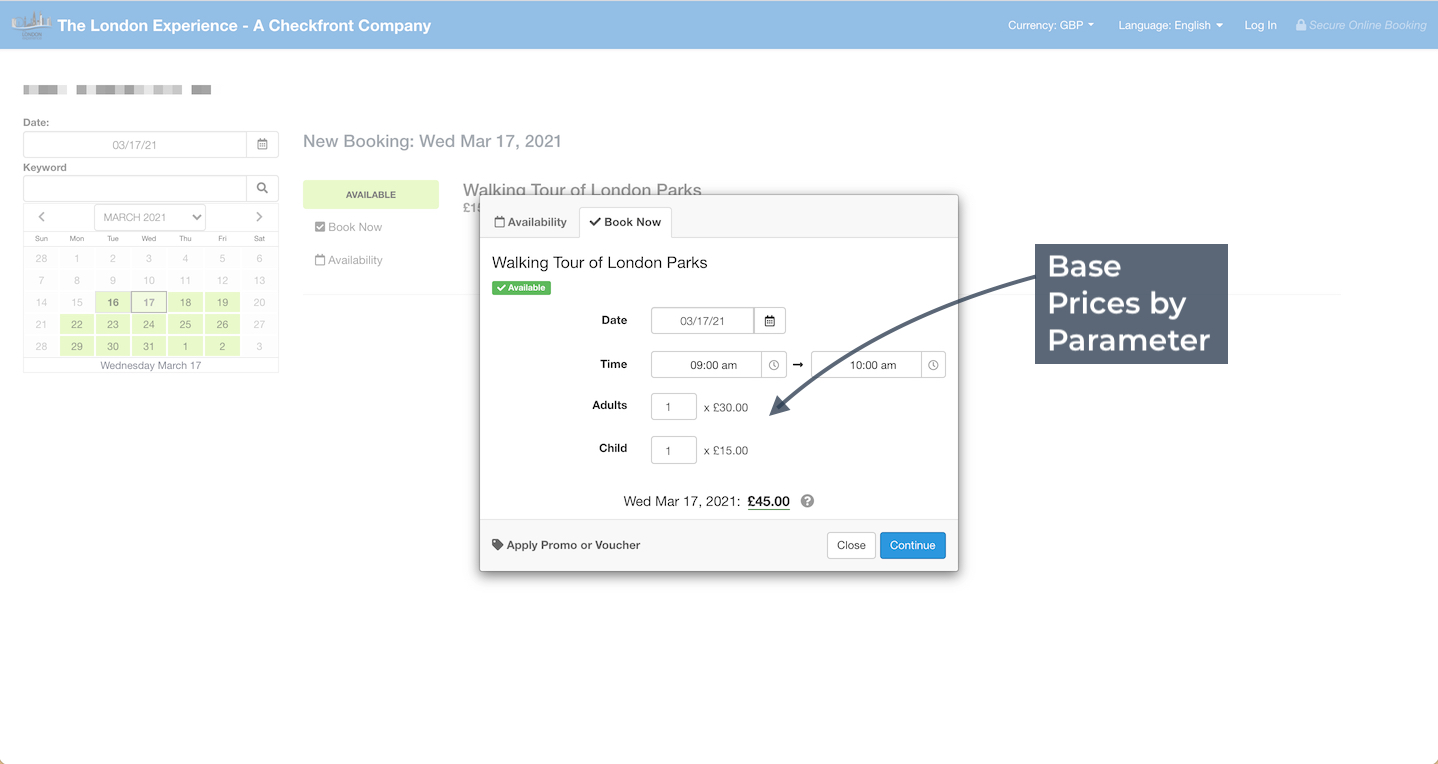
Task: Select March 29 in the calendar
Action: (x=77, y=346)
